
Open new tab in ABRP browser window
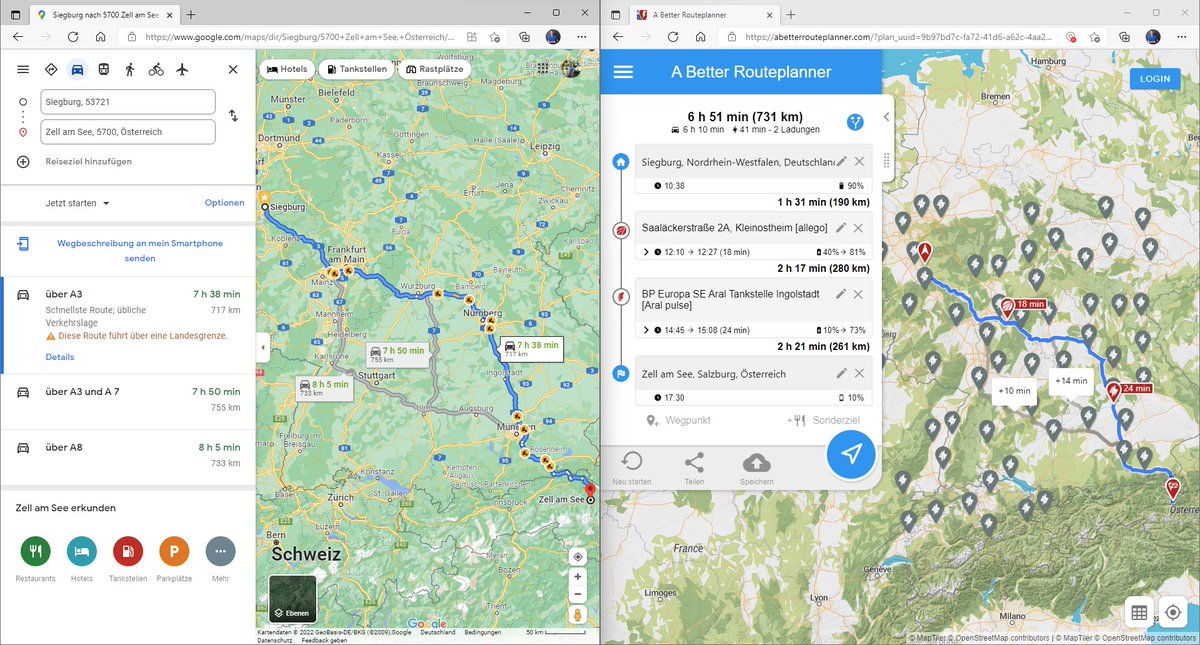coord(790,14)
